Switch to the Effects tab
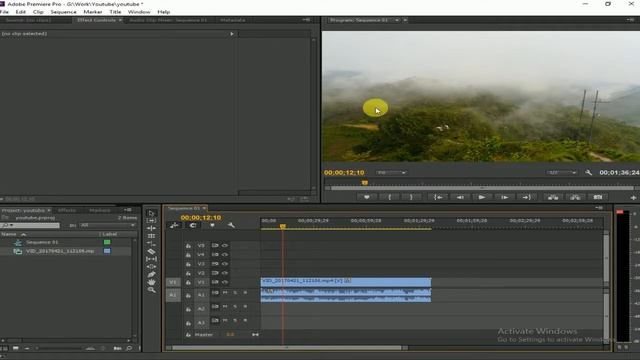The width and height of the screenshot is (640, 360). pyautogui.click(x=67, y=210)
